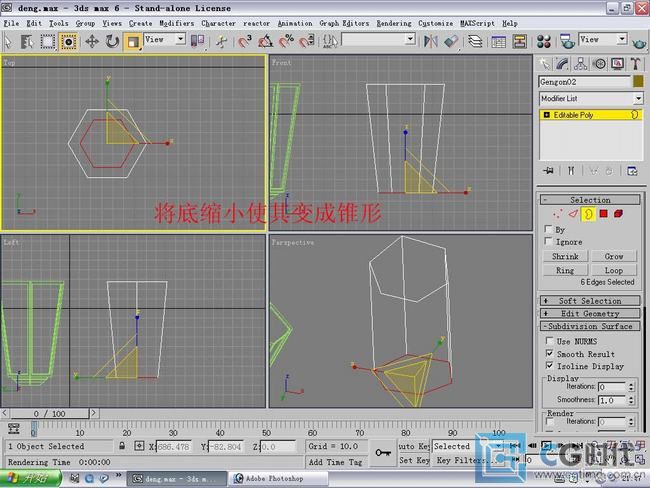
Task: Open Named Selection Sets editor
Action: pyautogui.click(x=330, y=41)
